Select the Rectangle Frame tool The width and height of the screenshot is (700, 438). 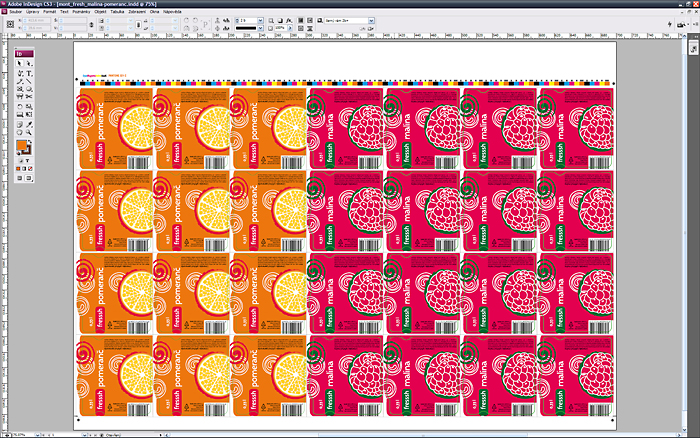pyautogui.click(x=20, y=89)
